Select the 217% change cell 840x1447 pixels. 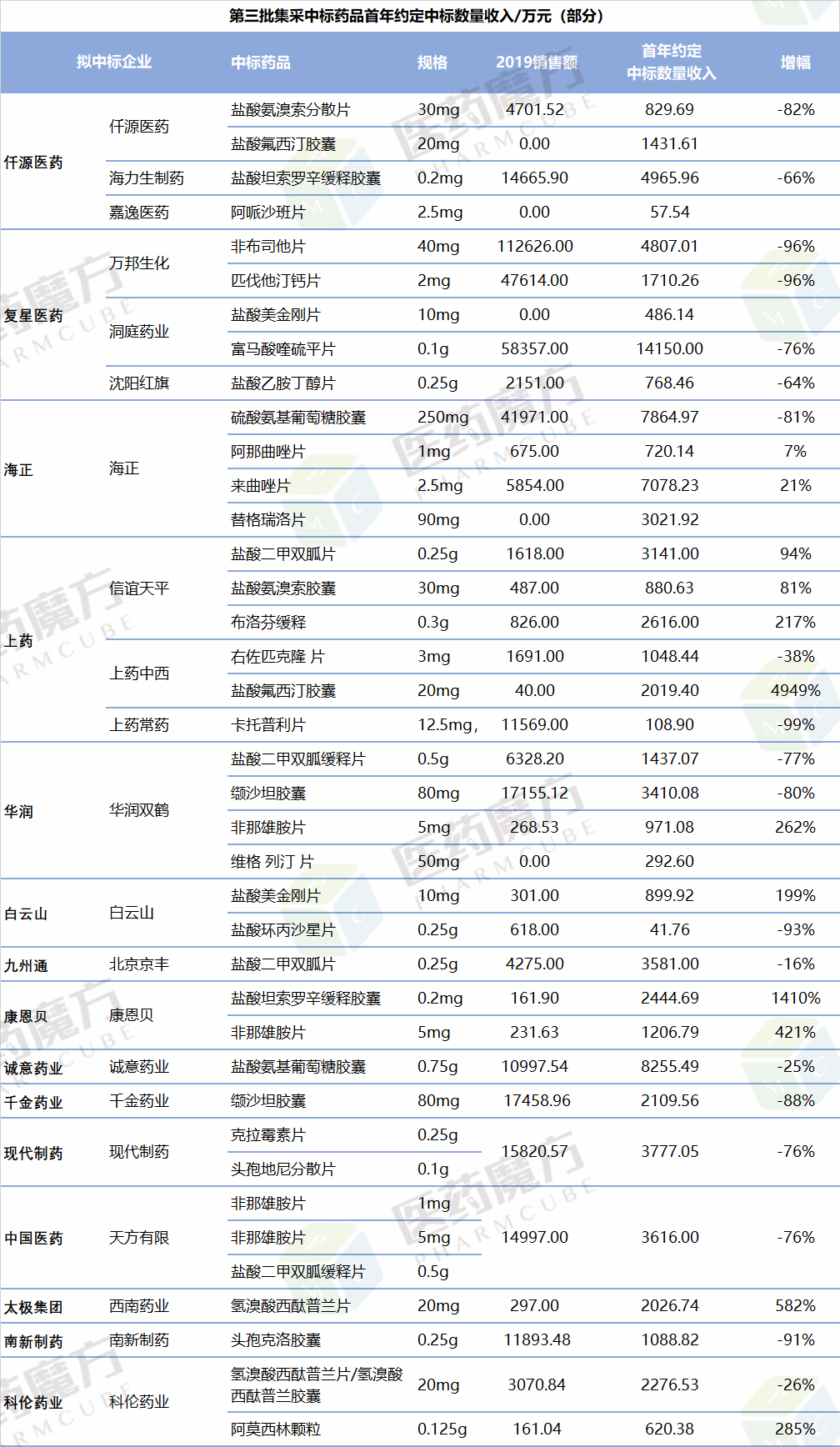[x=796, y=623]
